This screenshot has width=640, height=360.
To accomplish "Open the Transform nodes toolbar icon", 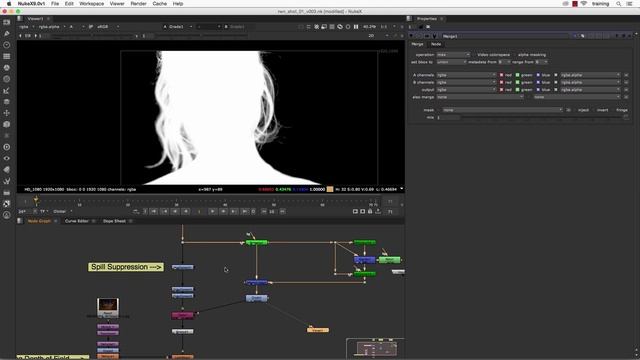I will pos(7,113).
